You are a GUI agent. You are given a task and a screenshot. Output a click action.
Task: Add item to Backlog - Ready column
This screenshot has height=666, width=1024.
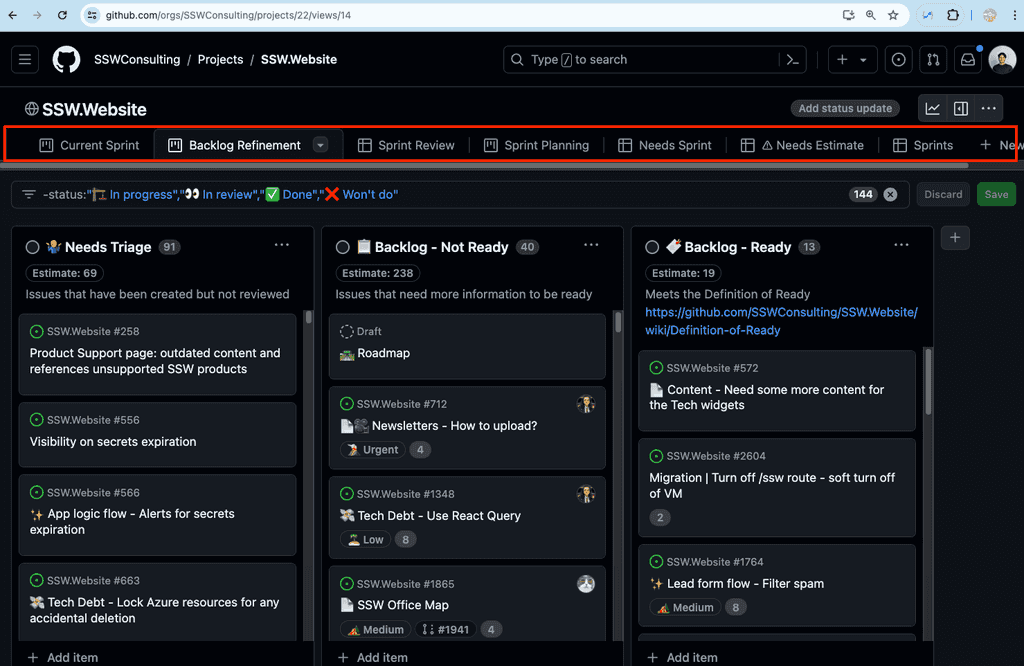tap(684, 657)
